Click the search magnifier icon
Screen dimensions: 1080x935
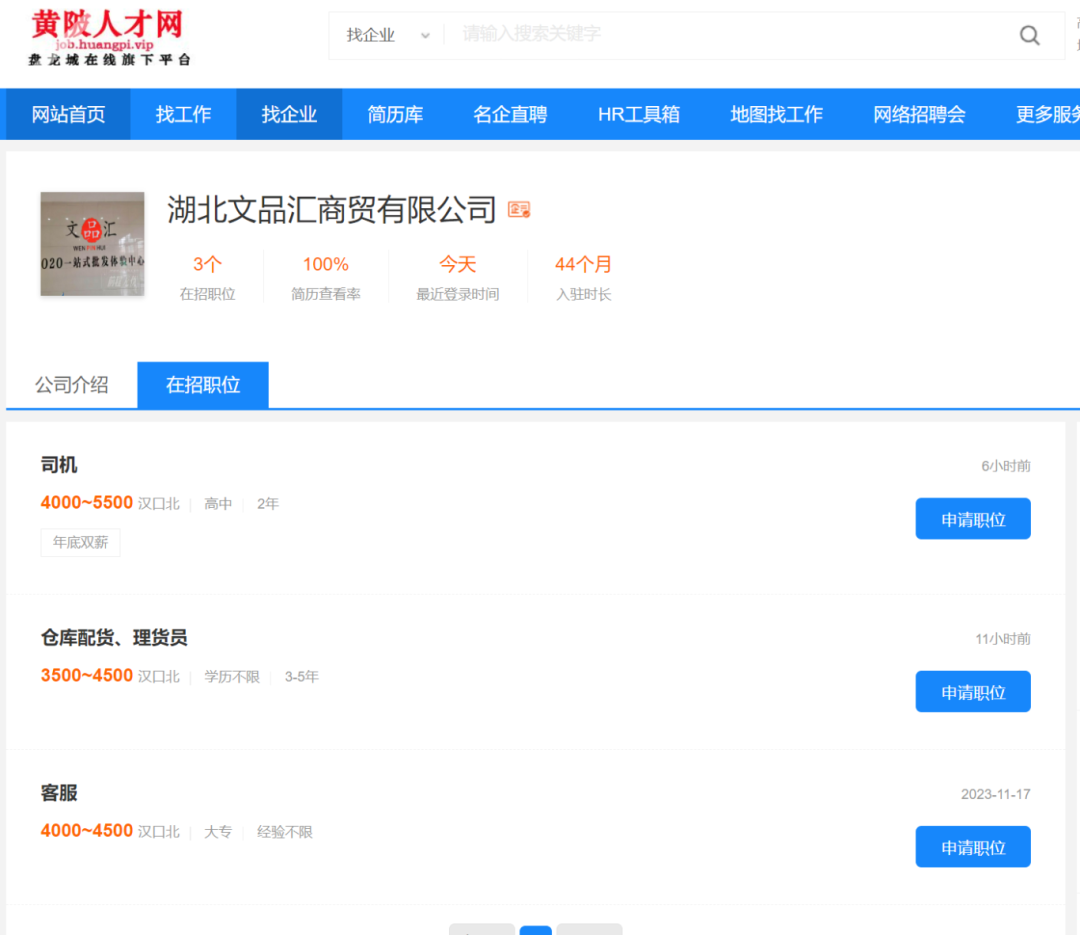[1029, 35]
